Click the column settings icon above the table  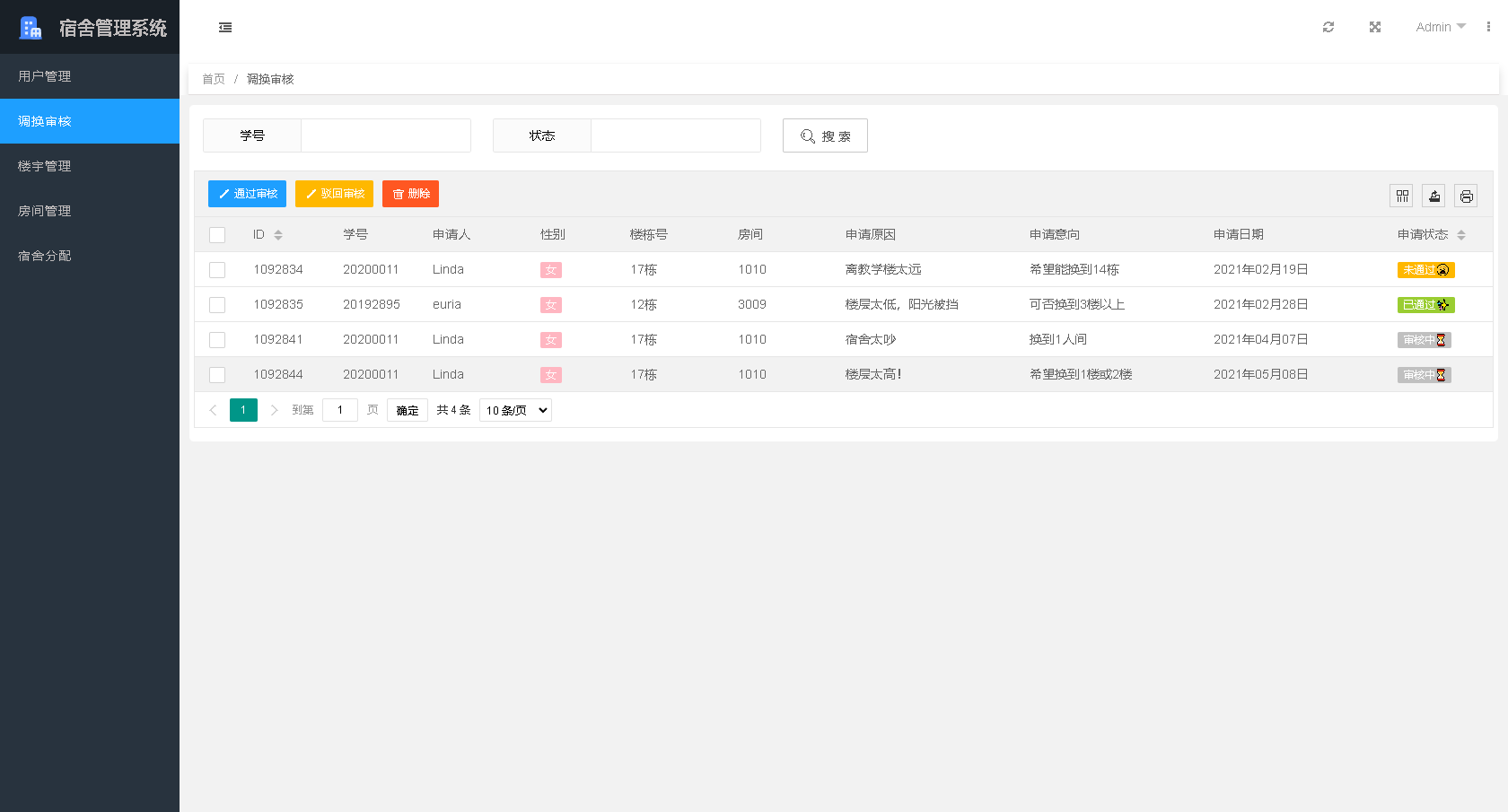click(1401, 195)
